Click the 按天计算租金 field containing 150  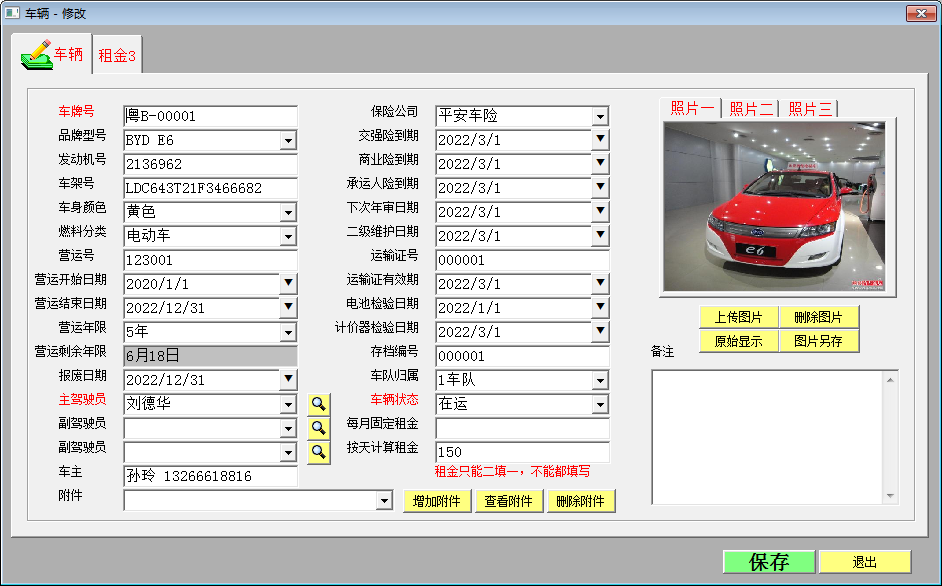pyautogui.click(x=522, y=452)
